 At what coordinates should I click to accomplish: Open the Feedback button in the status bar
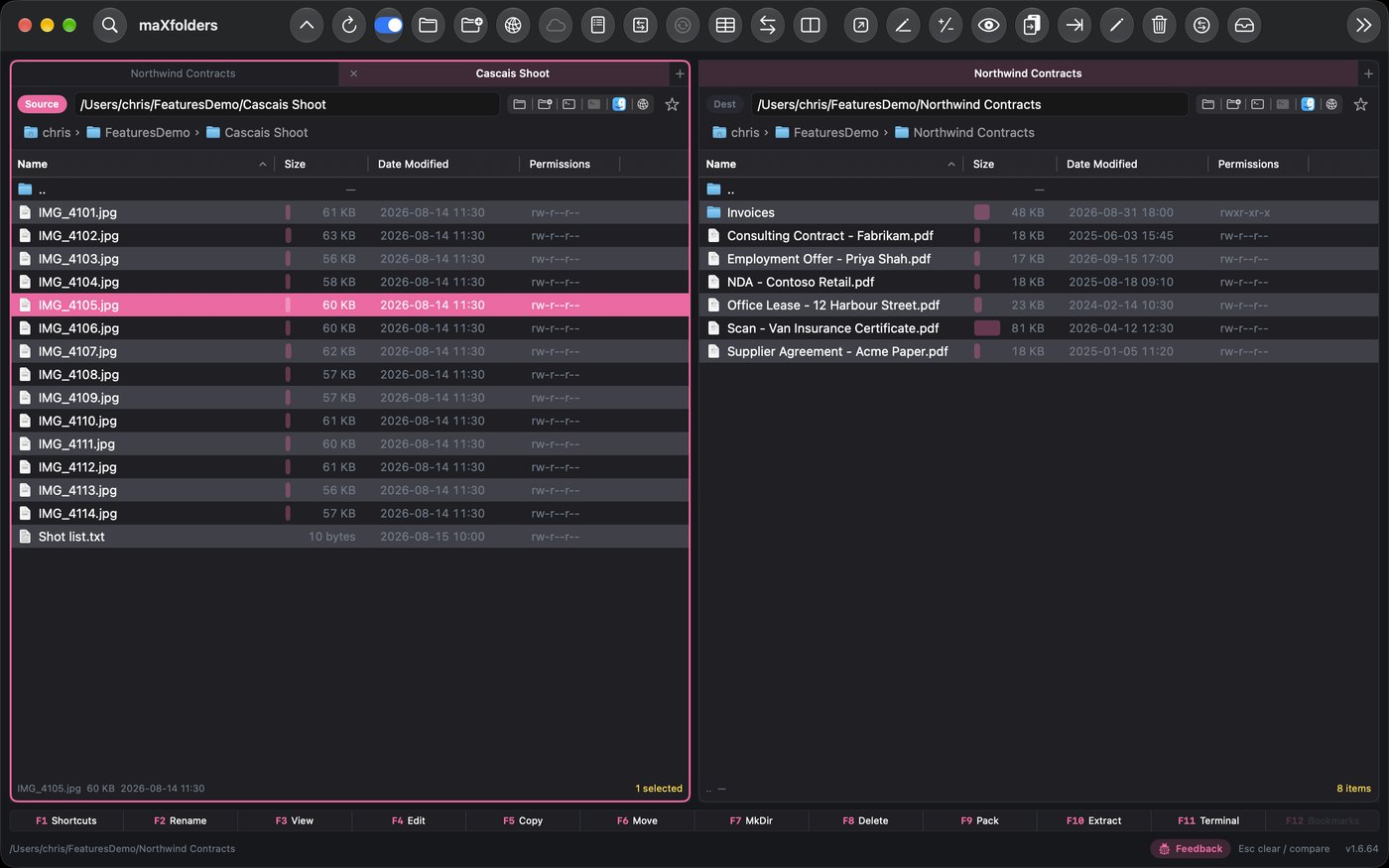click(x=1191, y=849)
